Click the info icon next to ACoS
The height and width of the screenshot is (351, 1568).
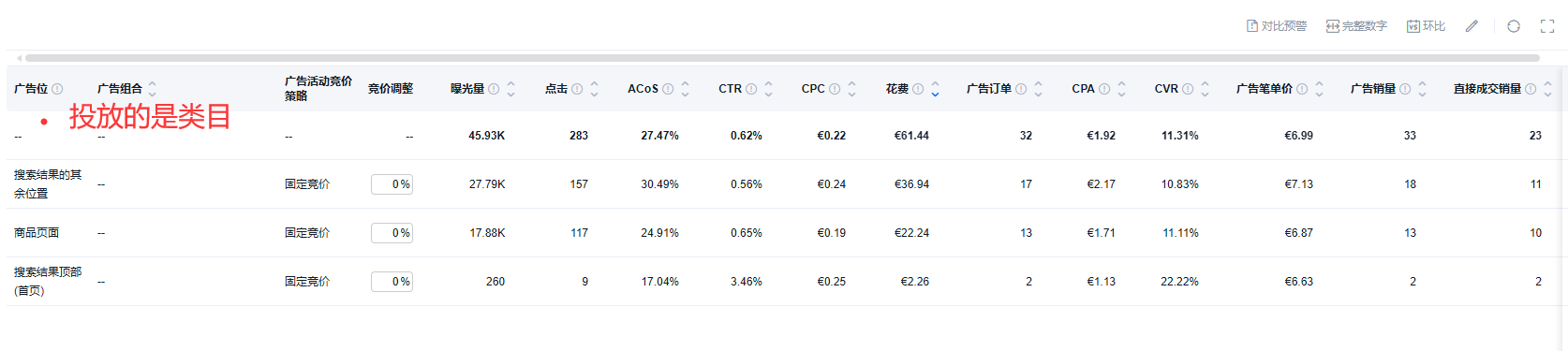[x=668, y=89]
